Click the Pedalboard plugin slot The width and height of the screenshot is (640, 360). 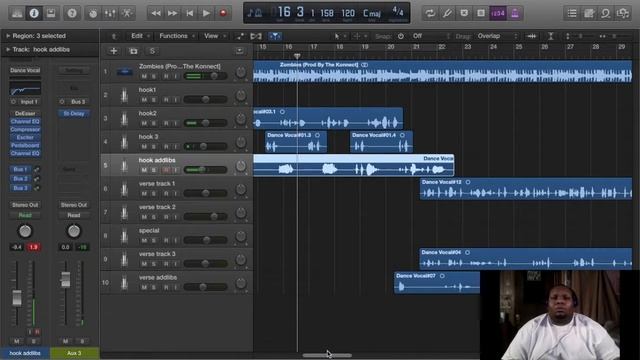25,145
